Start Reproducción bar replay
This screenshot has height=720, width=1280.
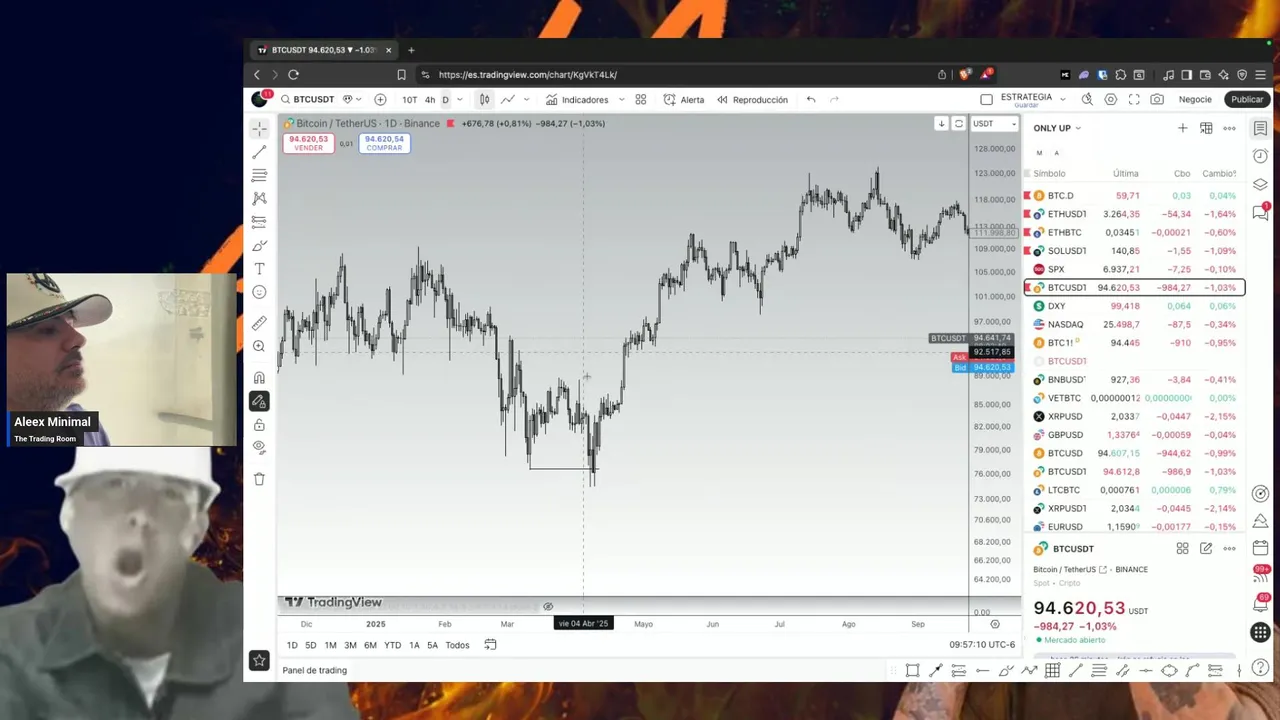point(752,99)
